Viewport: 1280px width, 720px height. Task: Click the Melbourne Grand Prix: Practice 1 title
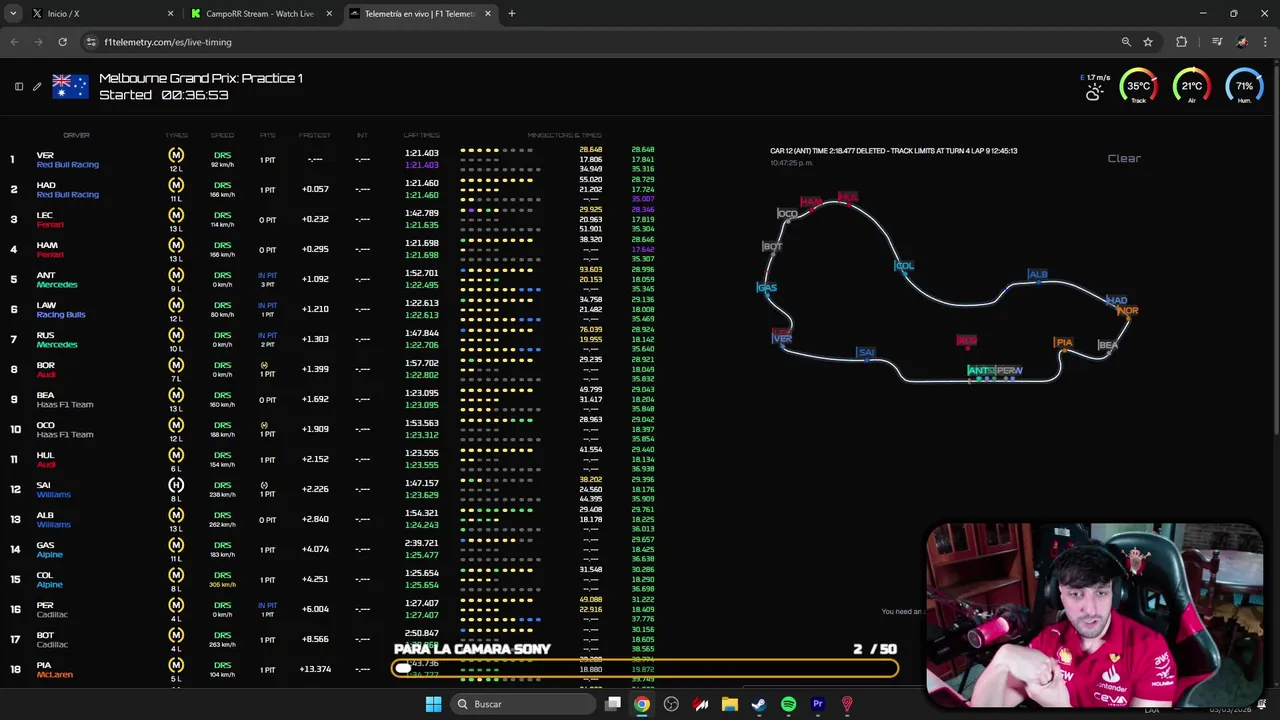[201, 78]
